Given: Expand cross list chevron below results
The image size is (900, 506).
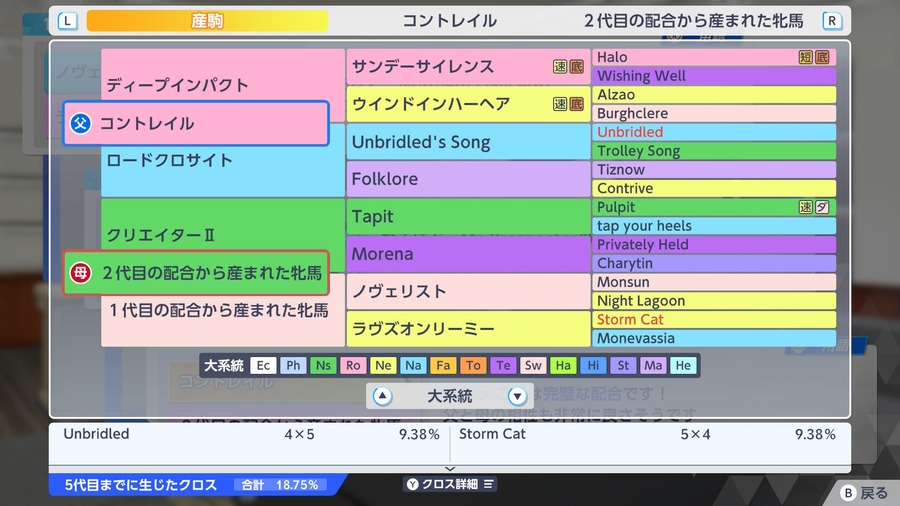Looking at the screenshot, I should [x=450, y=469].
